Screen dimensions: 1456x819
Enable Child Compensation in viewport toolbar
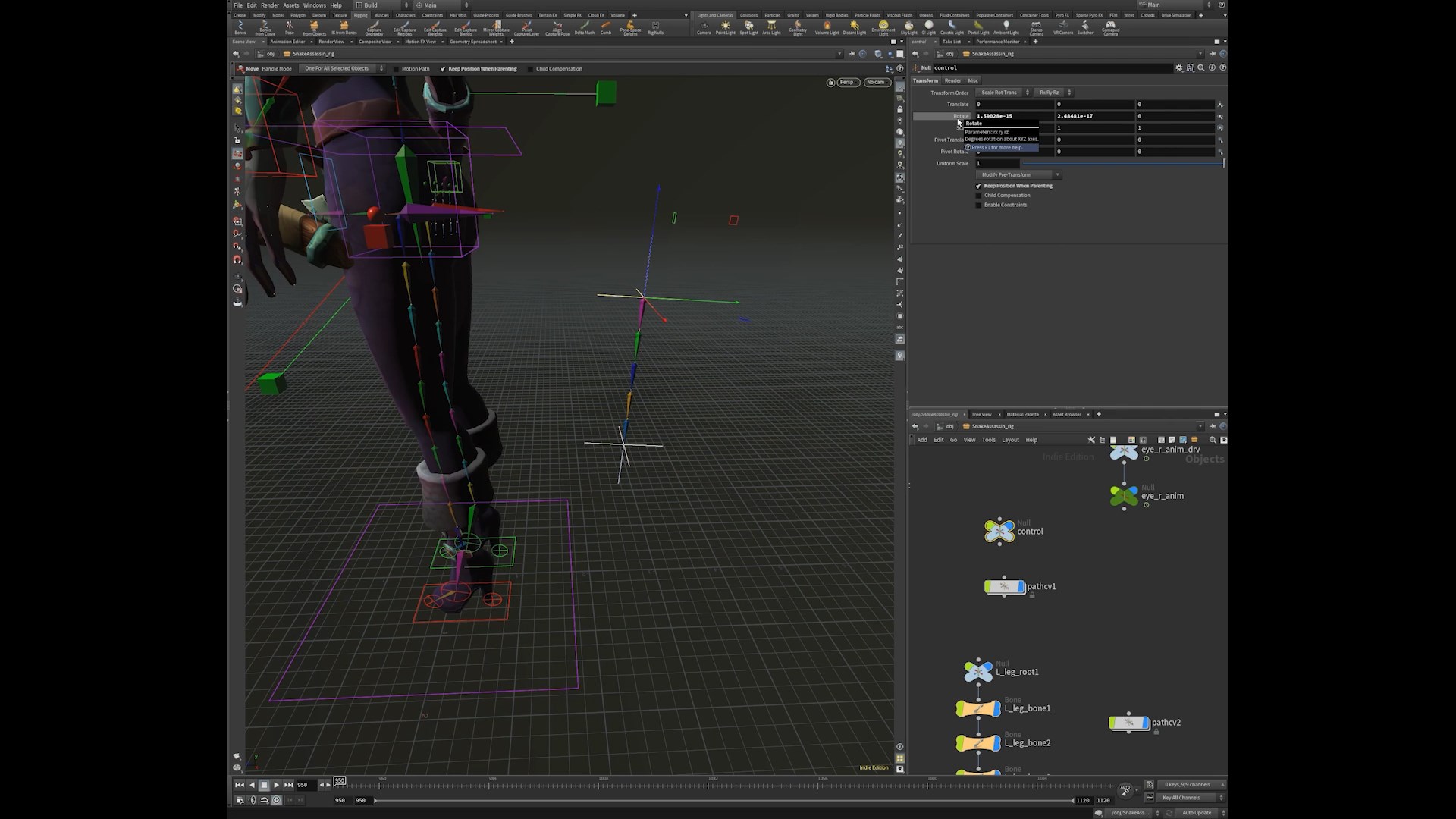pos(530,69)
